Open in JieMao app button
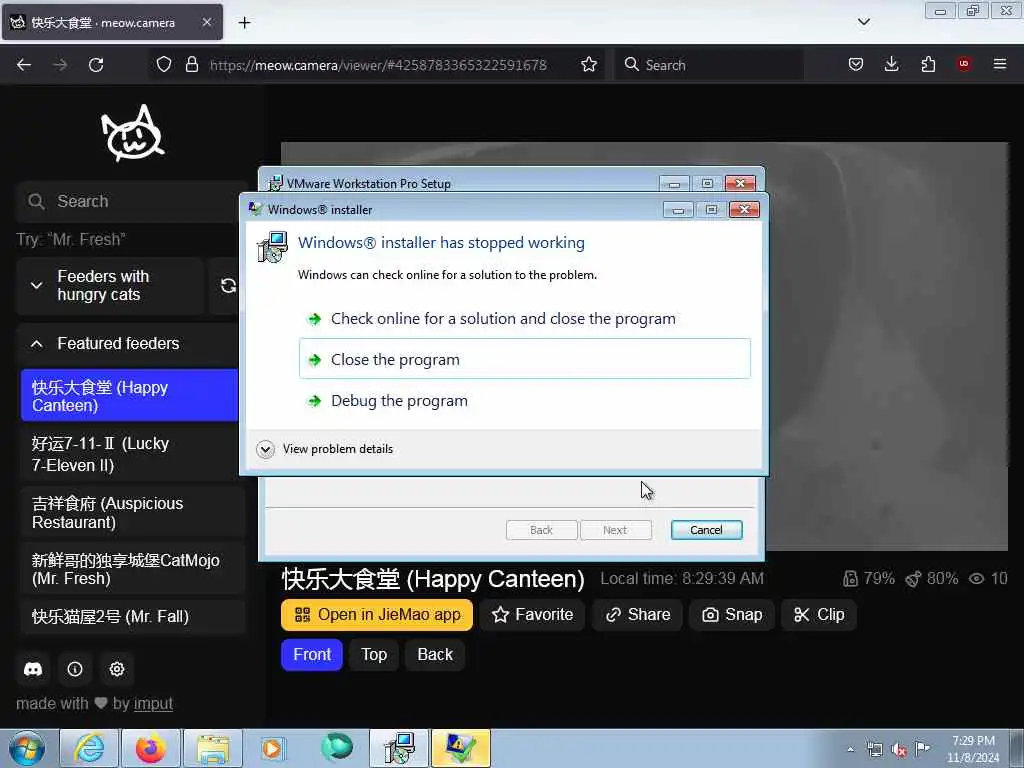 coord(377,615)
